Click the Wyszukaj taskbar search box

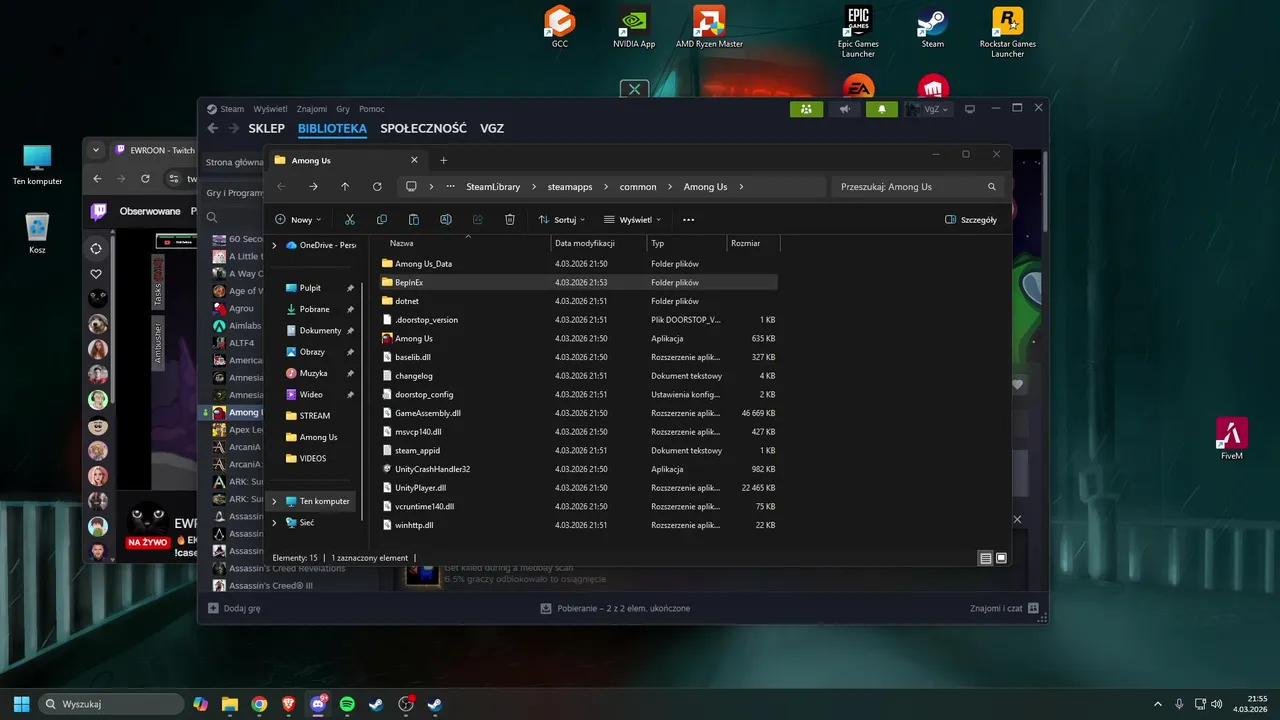[110, 704]
